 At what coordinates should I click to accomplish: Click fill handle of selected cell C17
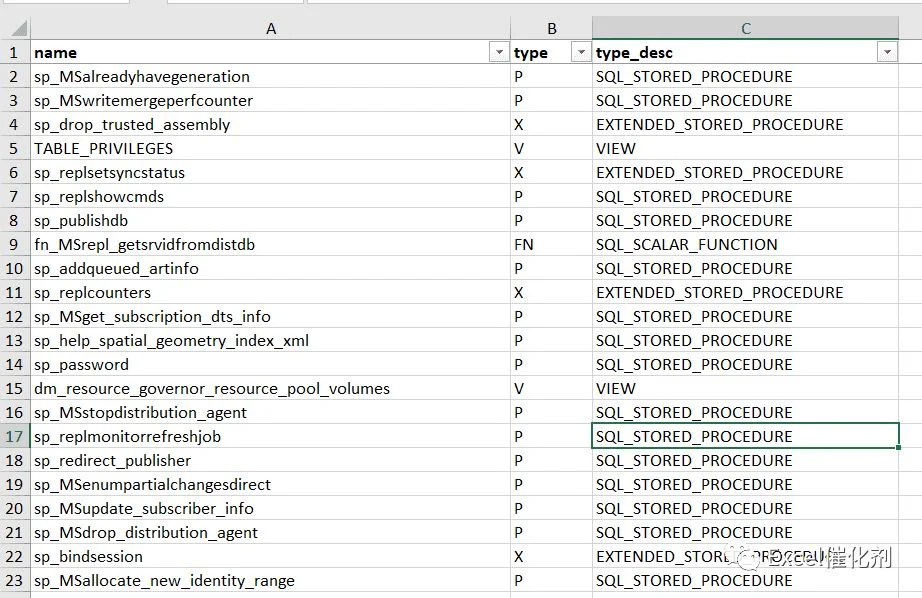(x=898, y=447)
